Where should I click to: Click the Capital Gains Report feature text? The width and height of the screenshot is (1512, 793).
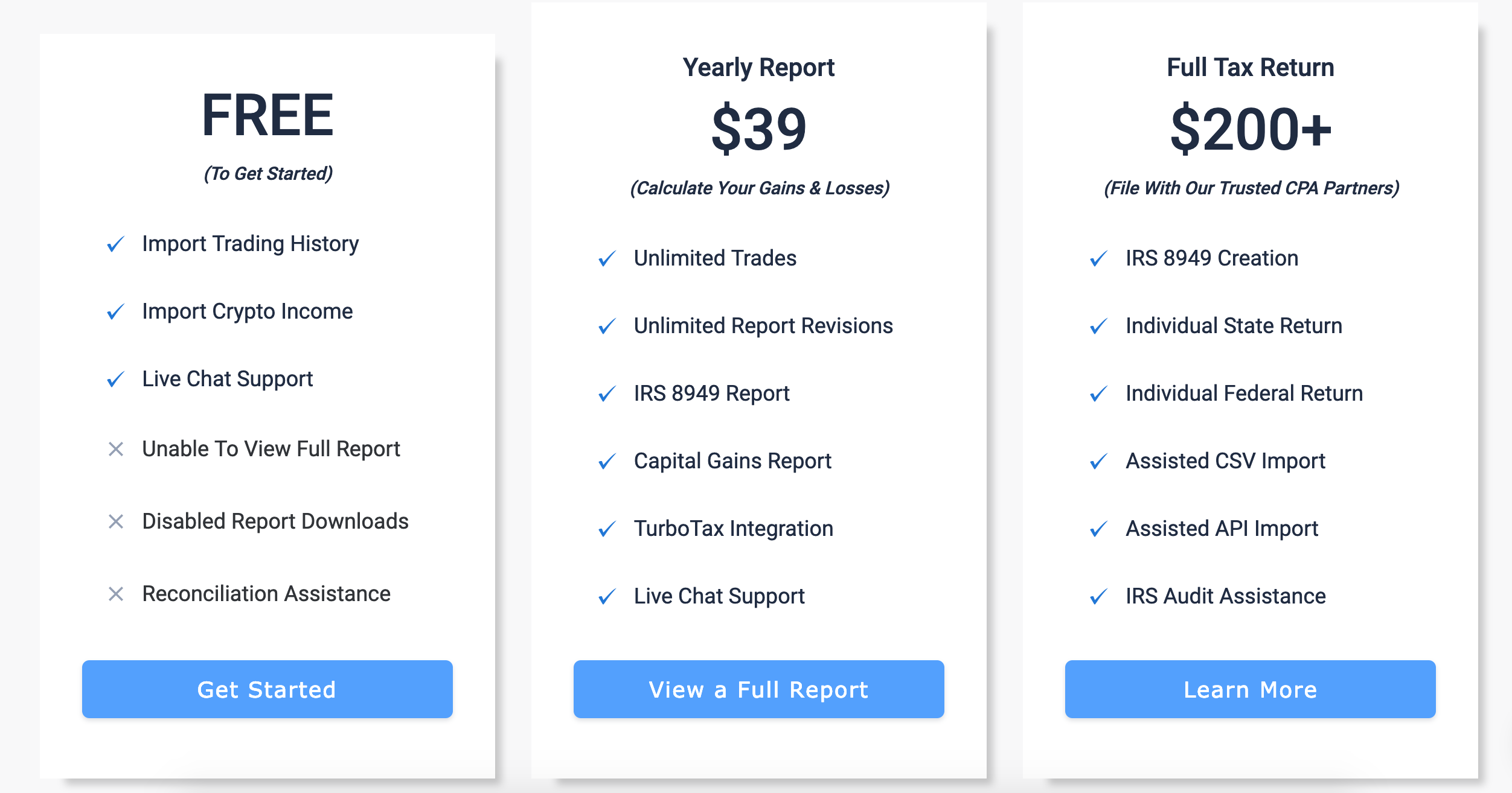click(x=732, y=461)
